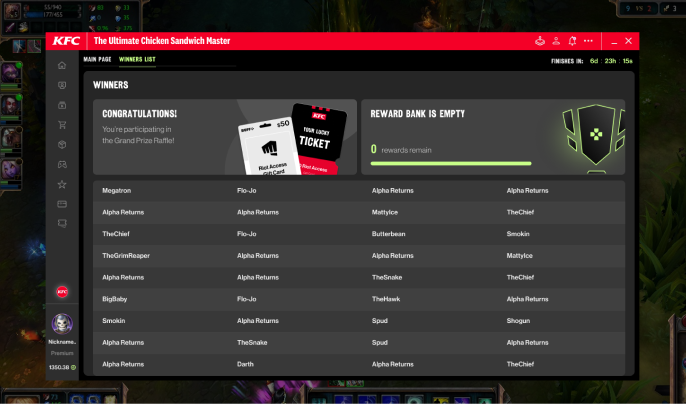Open the notifications bell icon

(x=572, y=41)
